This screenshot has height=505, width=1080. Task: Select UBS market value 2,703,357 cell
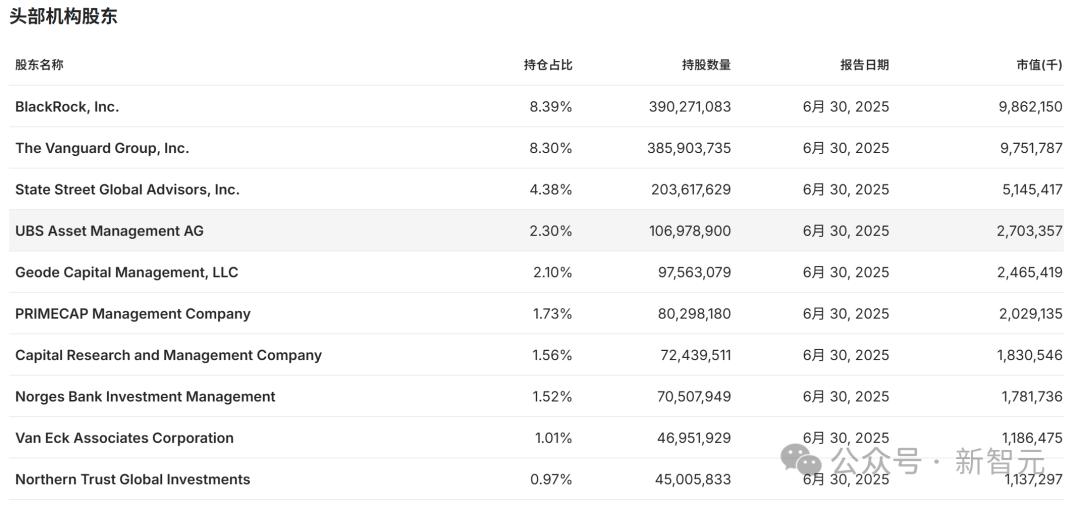point(1029,231)
